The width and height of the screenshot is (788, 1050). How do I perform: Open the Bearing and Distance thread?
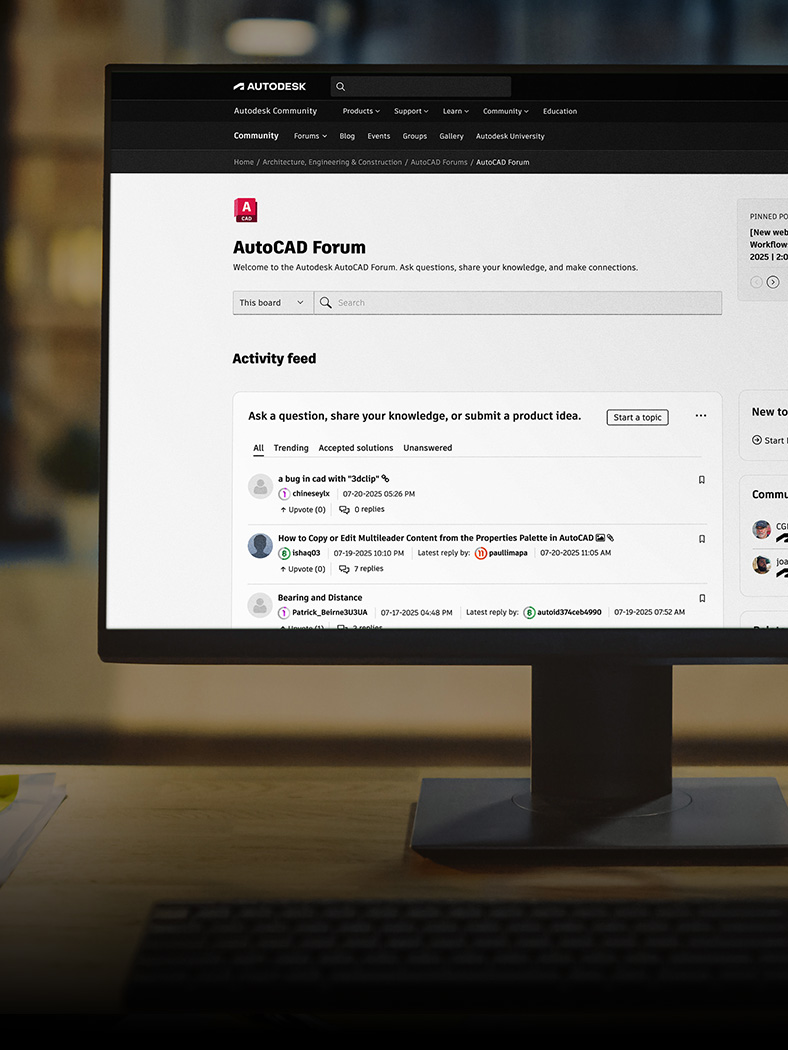pyautogui.click(x=320, y=597)
